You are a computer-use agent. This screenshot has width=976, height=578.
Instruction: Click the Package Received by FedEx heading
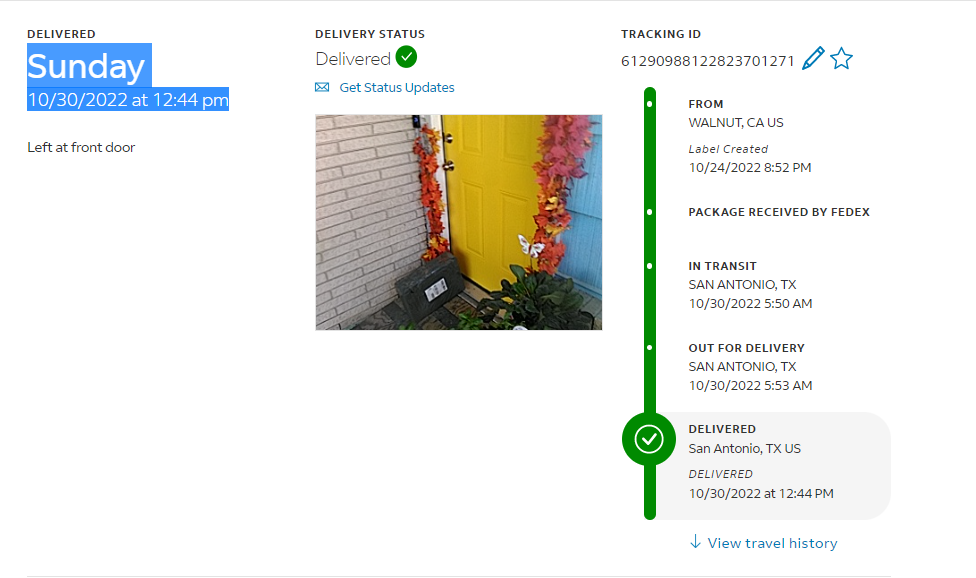(x=779, y=212)
